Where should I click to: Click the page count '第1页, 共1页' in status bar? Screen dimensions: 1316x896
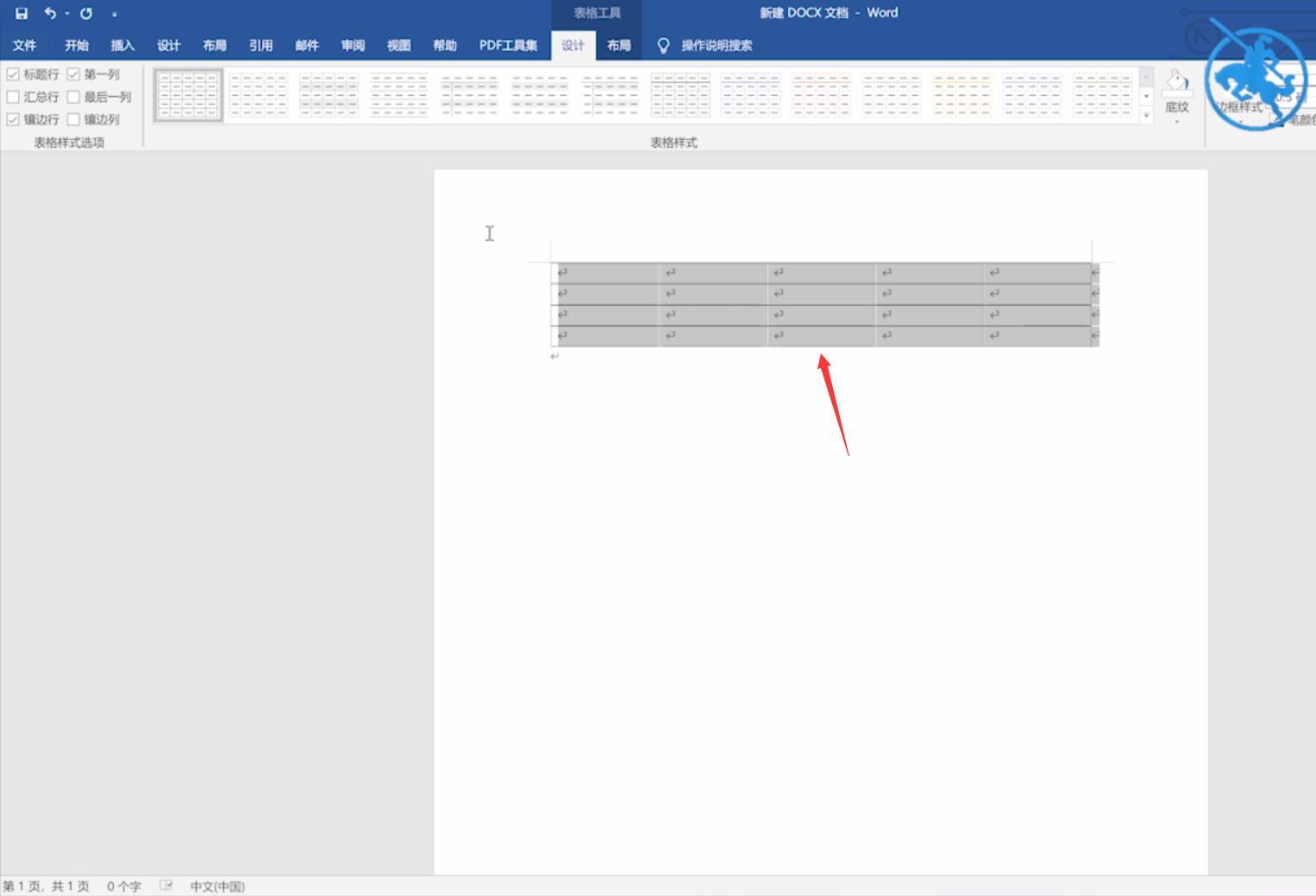[46, 886]
